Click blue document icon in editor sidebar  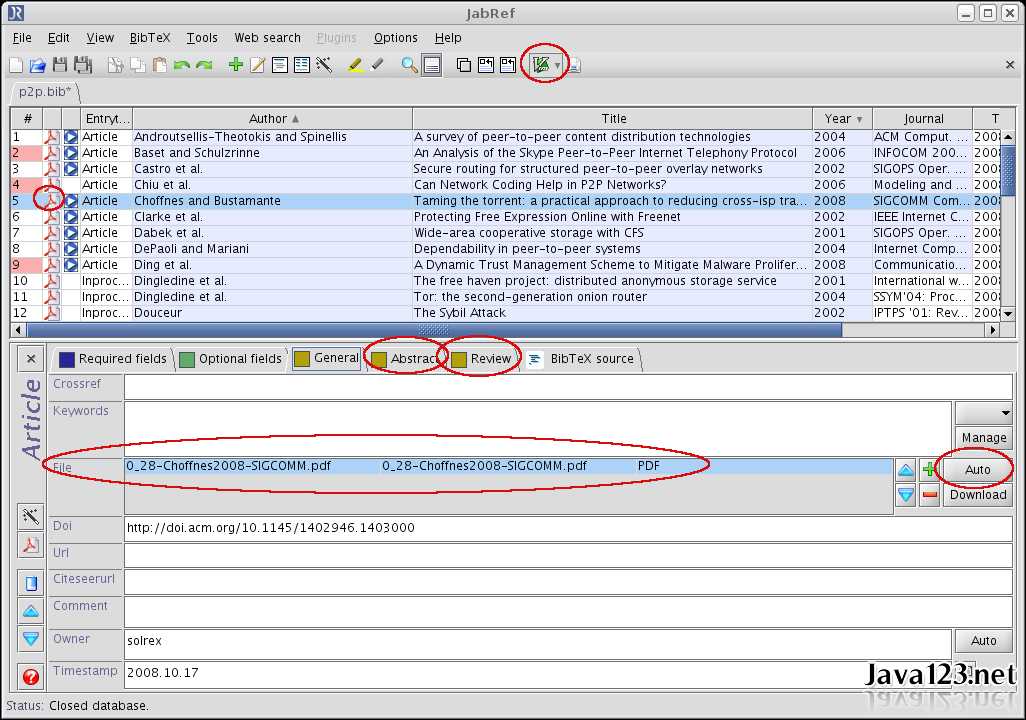point(31,583)
